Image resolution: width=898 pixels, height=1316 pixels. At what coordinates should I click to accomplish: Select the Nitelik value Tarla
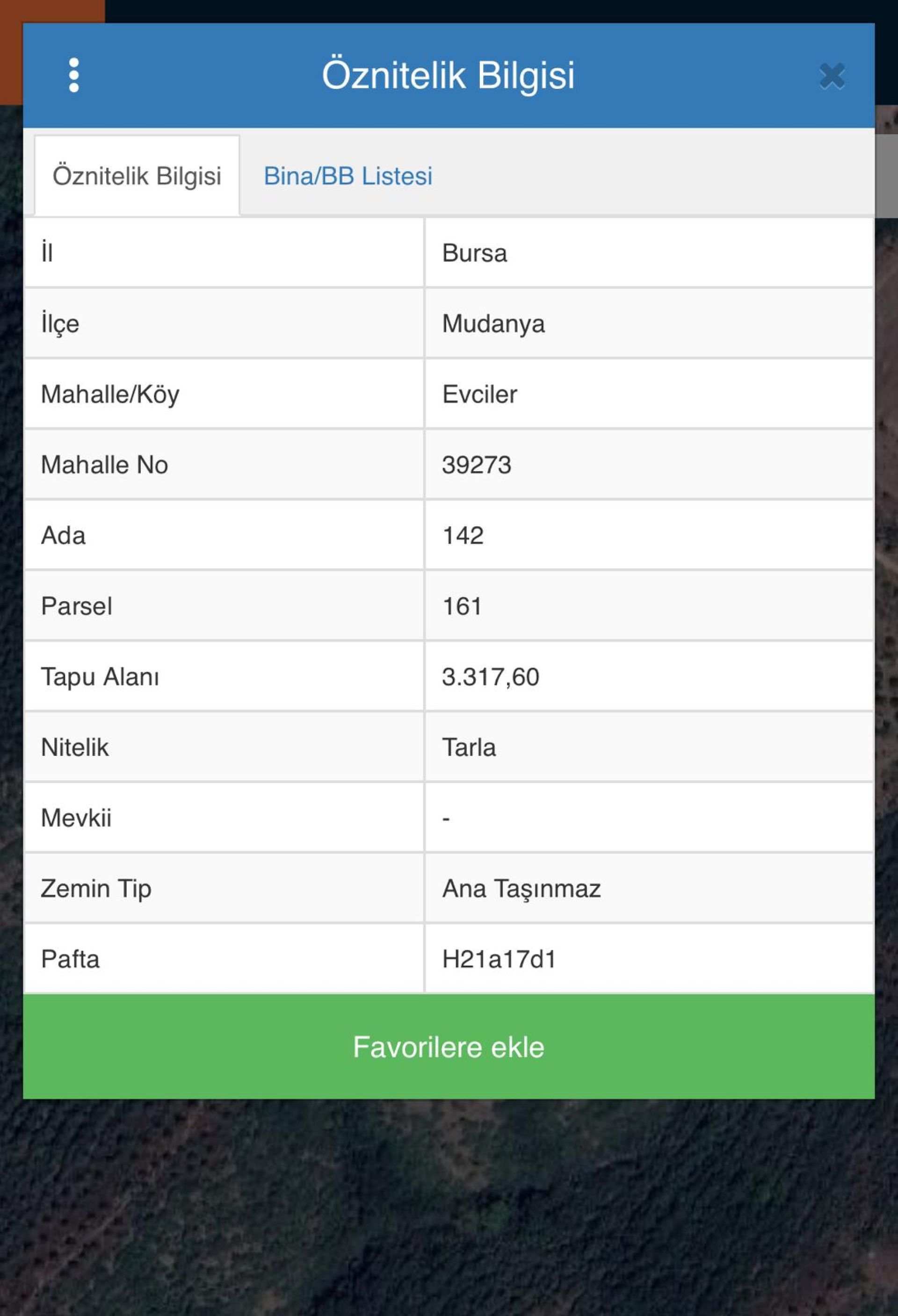(x=469, y=748)
